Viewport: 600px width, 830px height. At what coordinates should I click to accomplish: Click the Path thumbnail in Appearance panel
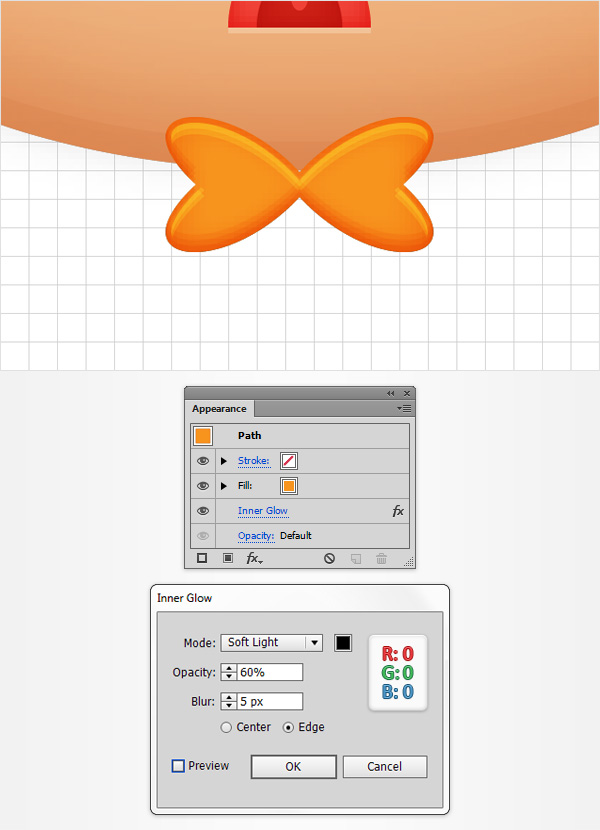pos(203,436)
